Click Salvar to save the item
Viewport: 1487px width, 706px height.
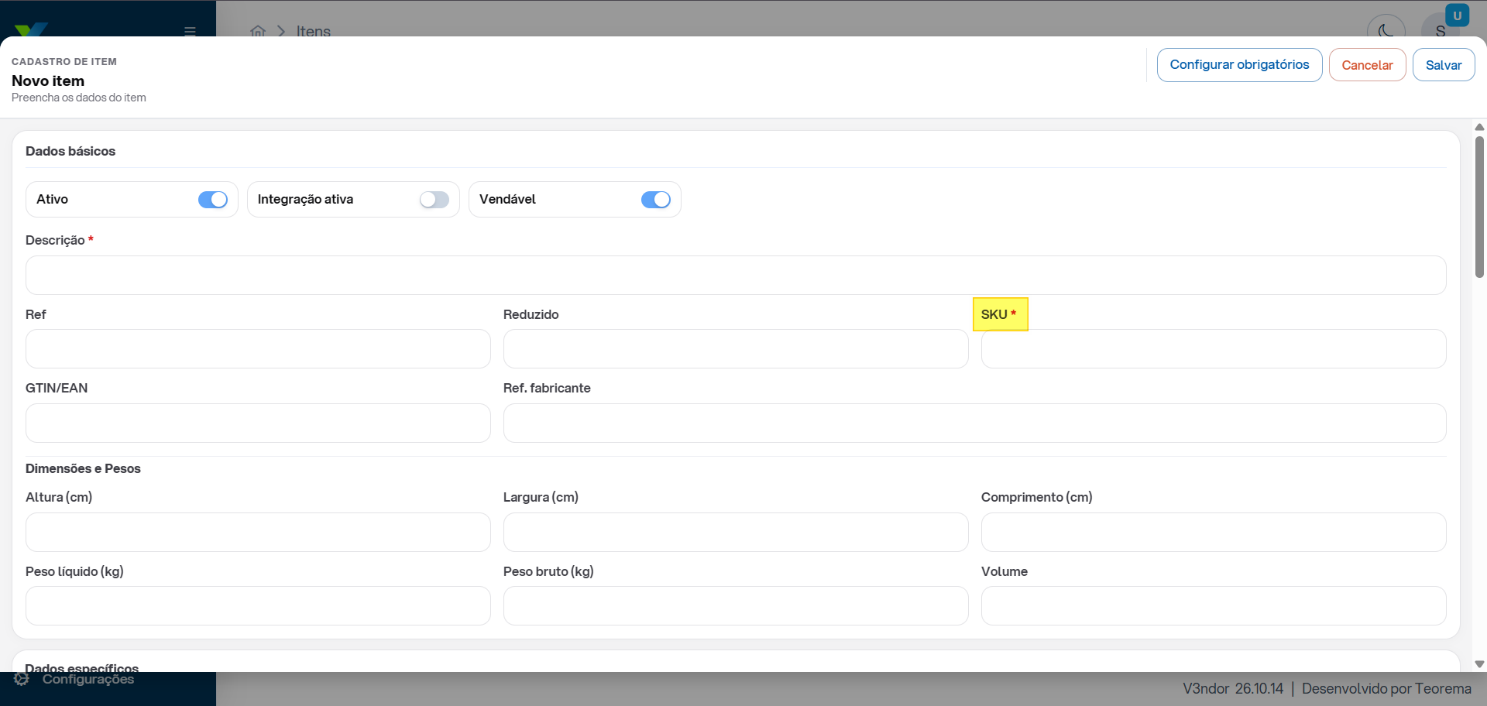pyautogui.click(x=1443, y=65)
